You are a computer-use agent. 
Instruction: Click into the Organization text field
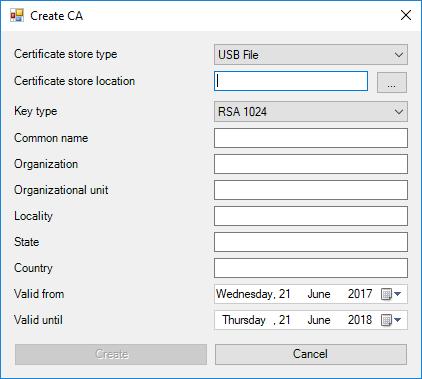(311, 164)
